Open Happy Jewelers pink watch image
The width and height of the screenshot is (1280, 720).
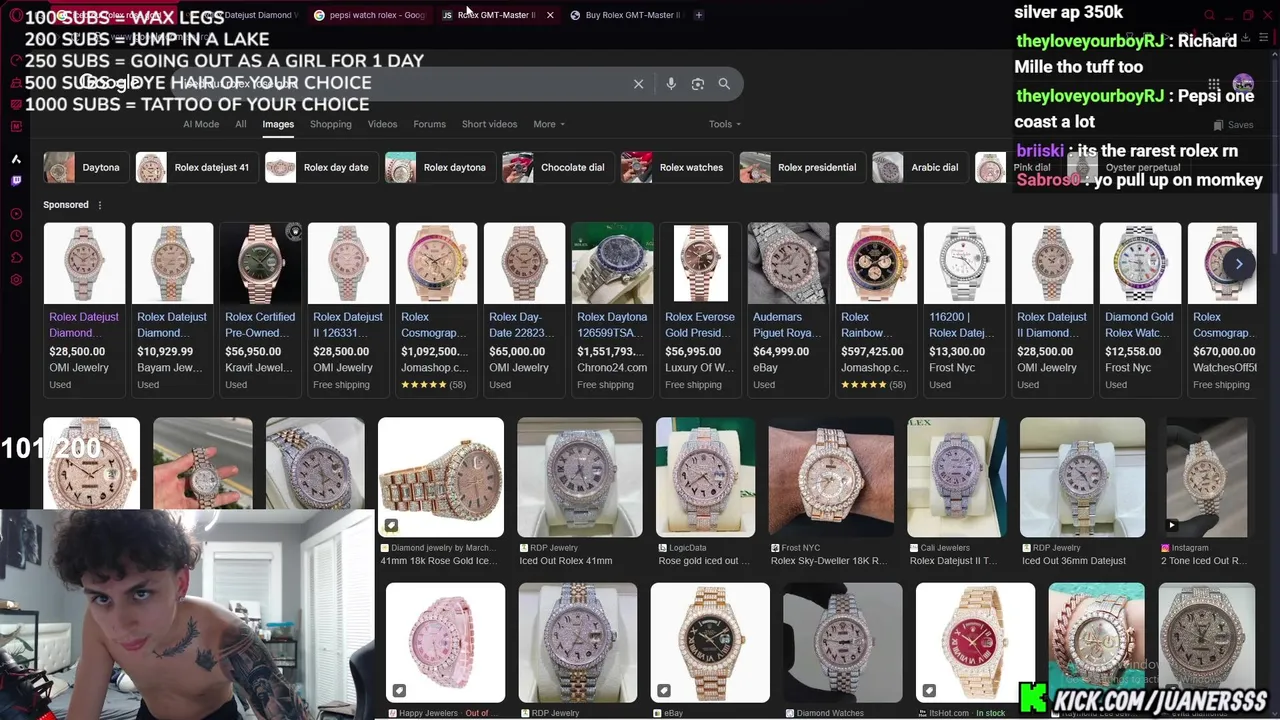point(445,643)
